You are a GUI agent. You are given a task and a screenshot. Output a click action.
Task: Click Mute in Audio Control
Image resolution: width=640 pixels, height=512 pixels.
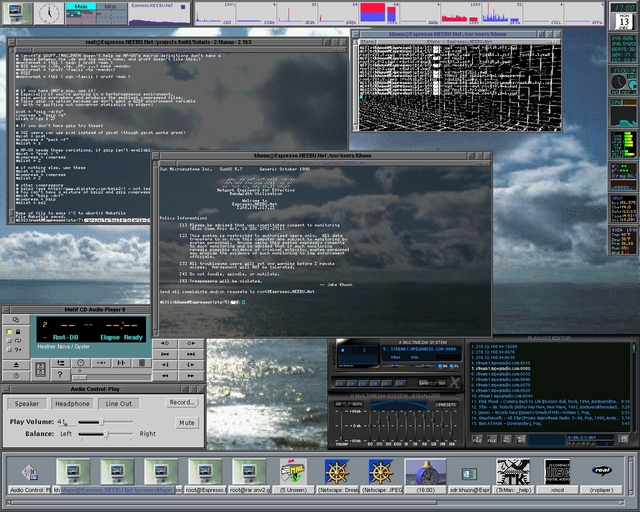pos(187,423)
